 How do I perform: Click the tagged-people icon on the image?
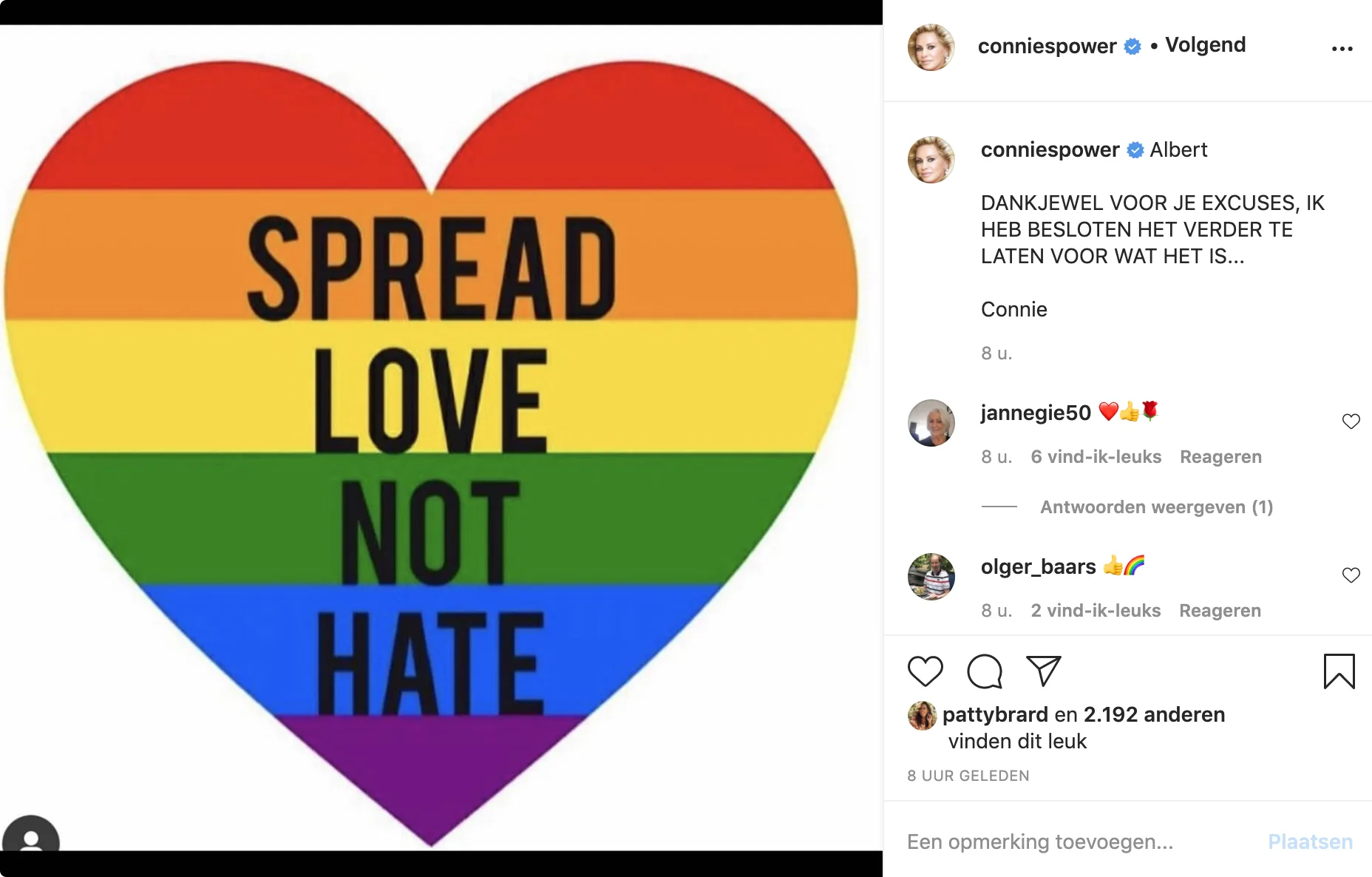(30, 834)
